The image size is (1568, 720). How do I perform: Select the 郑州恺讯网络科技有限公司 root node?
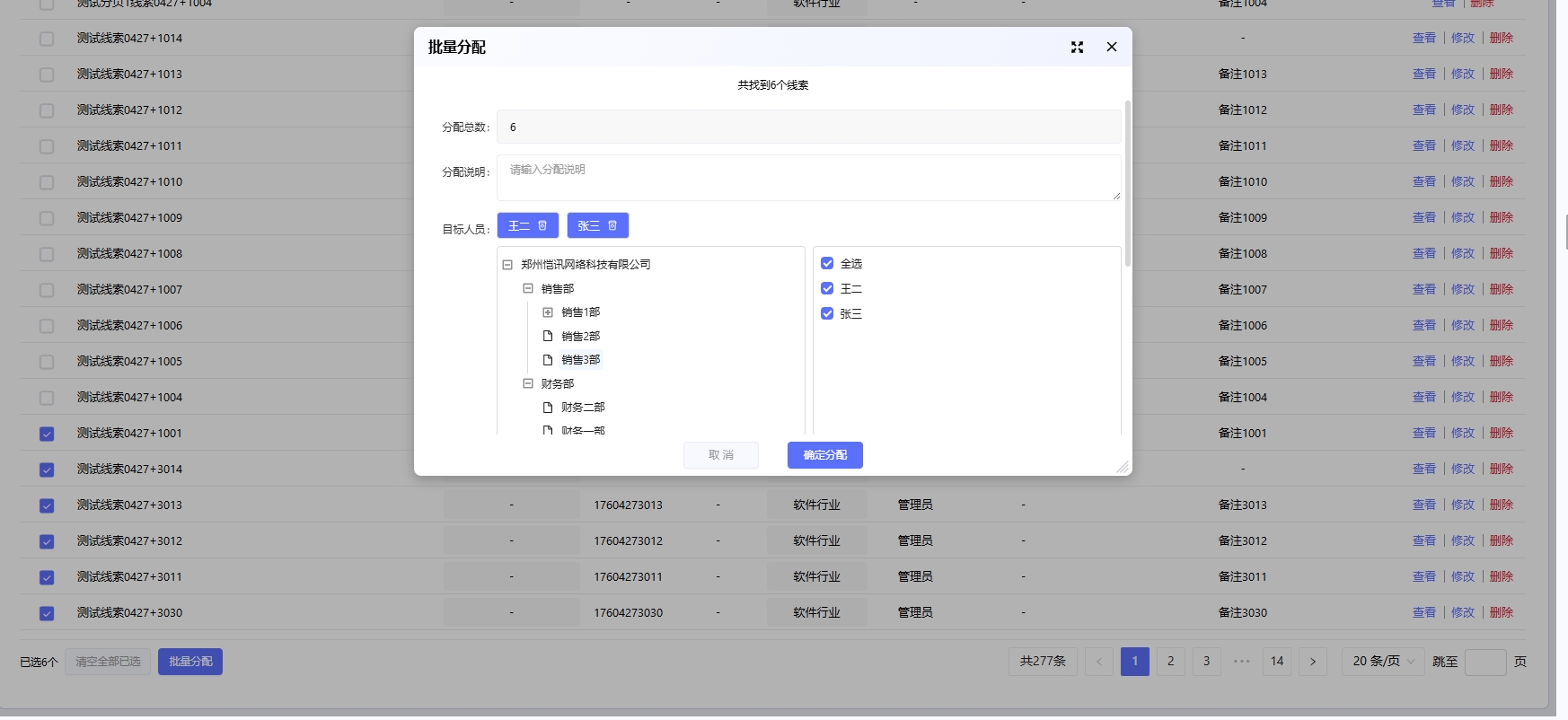point(586,265)
